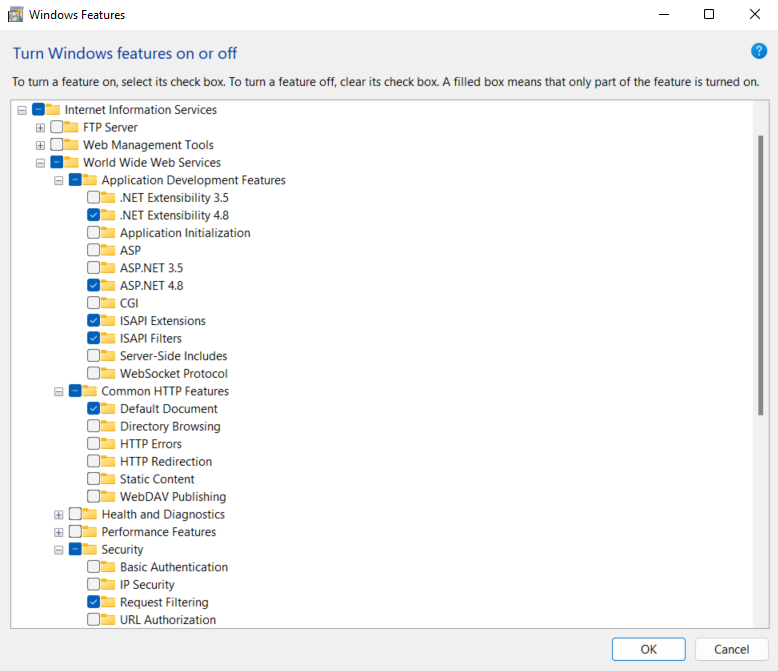
Task: Expand the FTP Server node
Action: coord(40,128)
